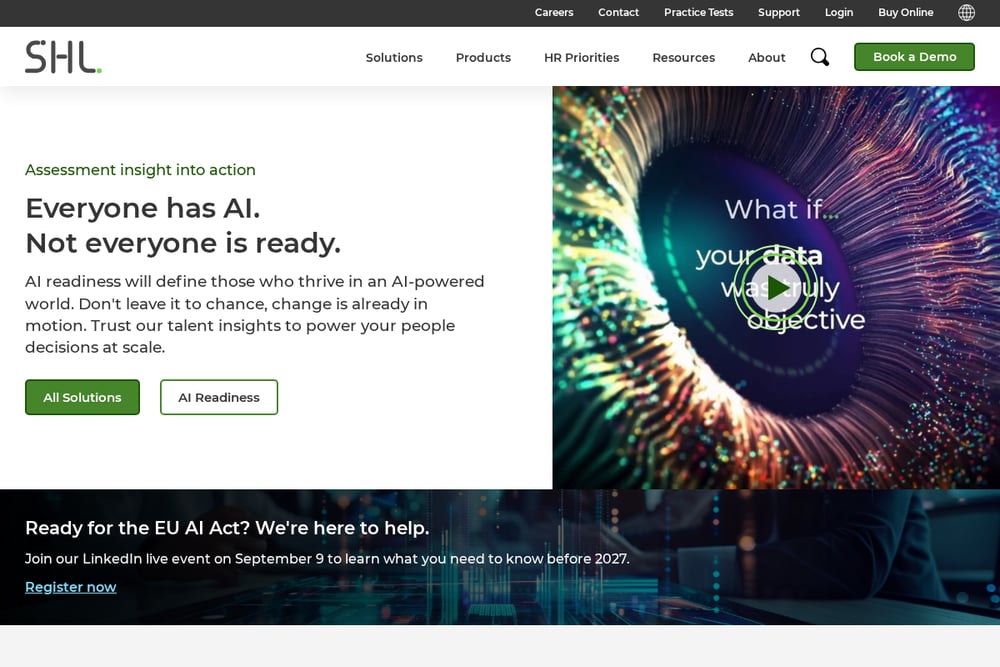This screenshot has width=1000, height=667.
Task: Click the Login link
Action: point(839,12)
